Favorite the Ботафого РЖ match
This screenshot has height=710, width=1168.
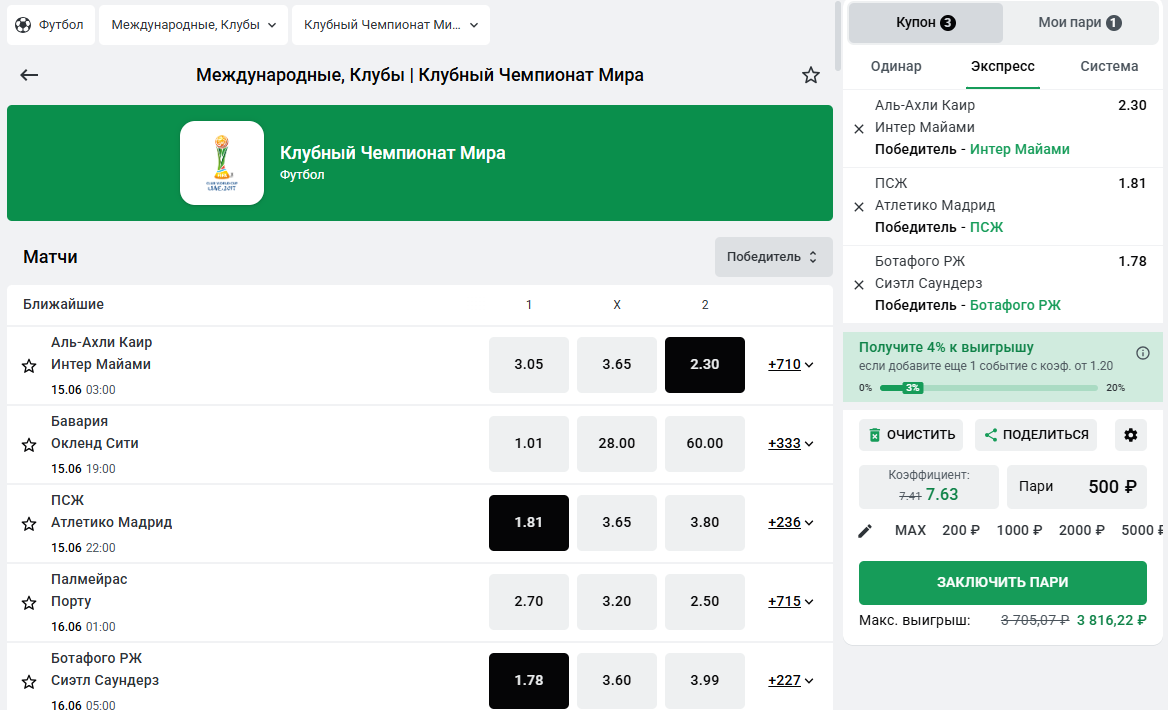click(29, 682)
